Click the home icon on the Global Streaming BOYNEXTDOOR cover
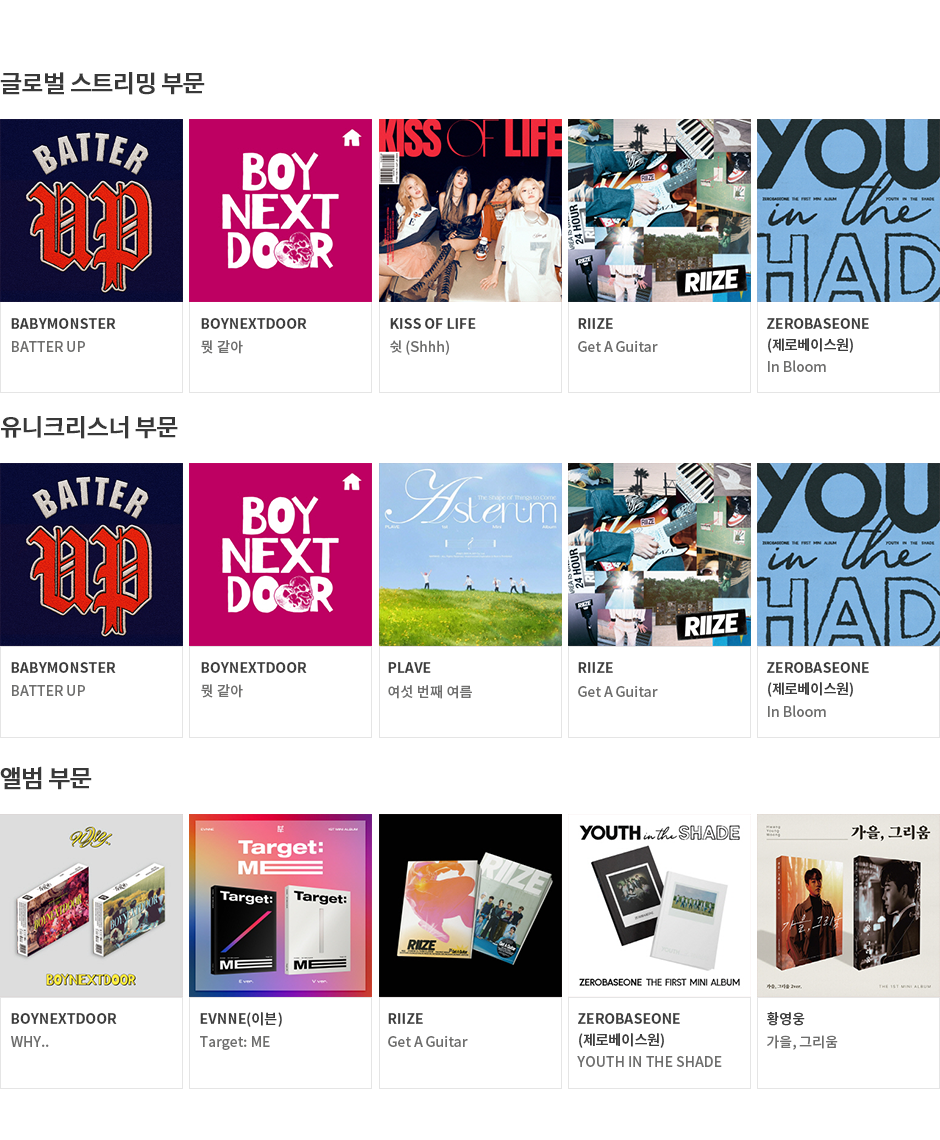940x1140 pixels. [352, 138]
